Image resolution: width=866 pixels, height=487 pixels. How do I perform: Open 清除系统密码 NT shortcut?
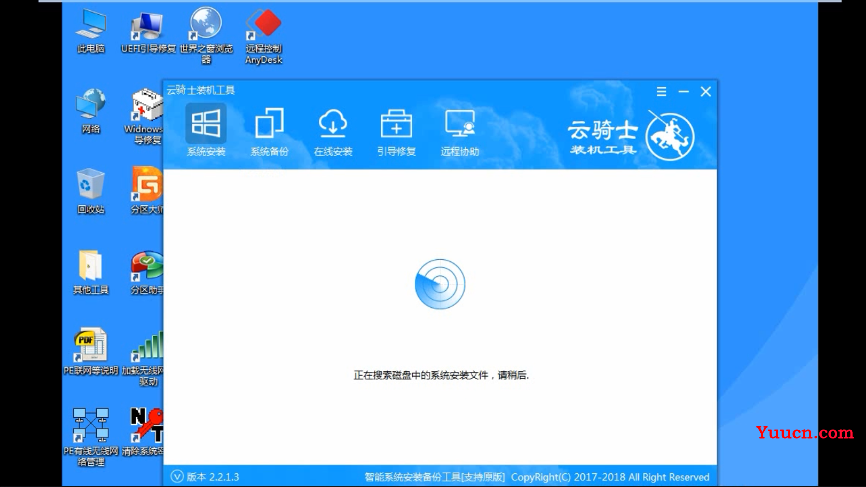point(144,432)
